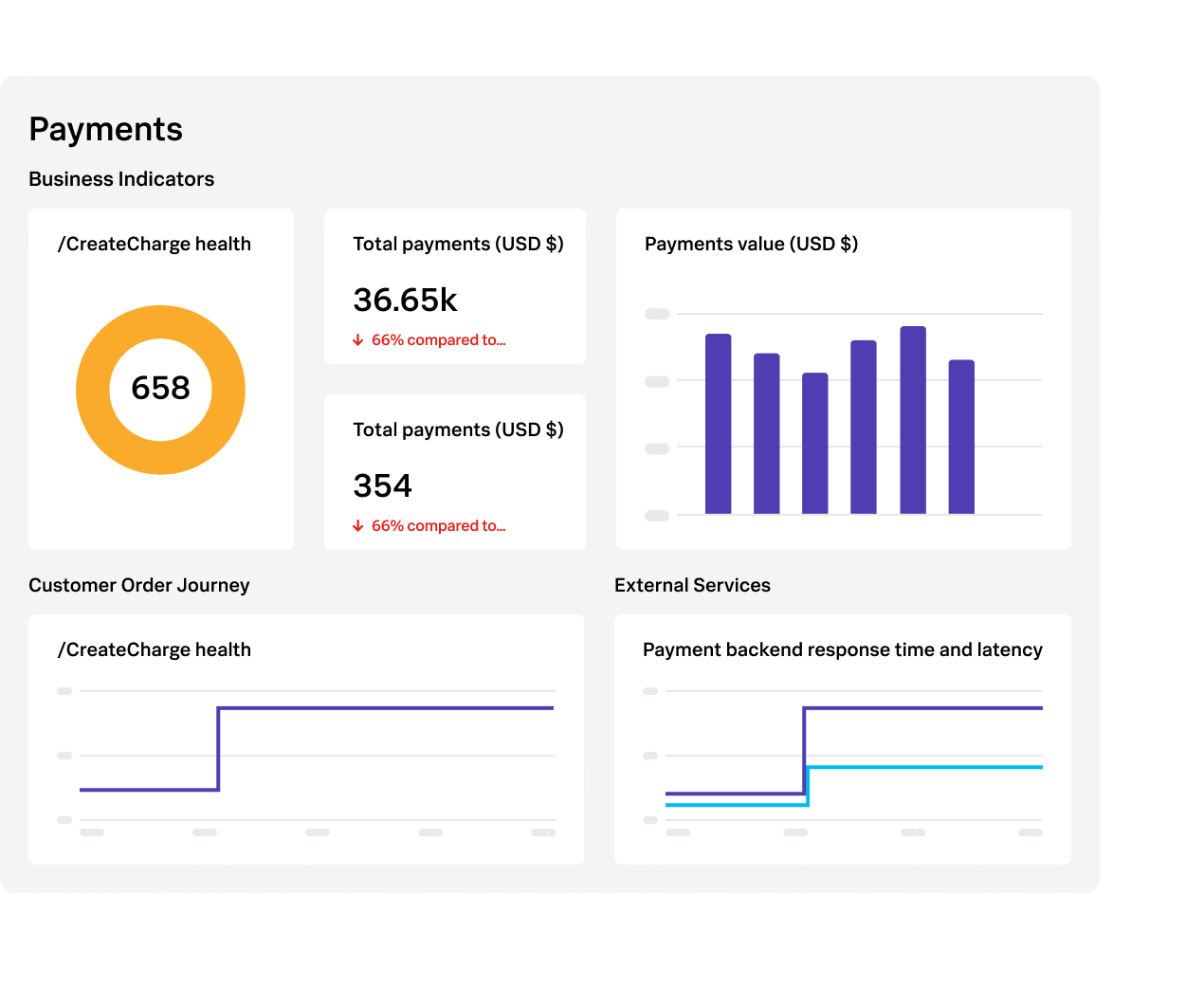Click the red down arrow under 354

pos(357,526)
